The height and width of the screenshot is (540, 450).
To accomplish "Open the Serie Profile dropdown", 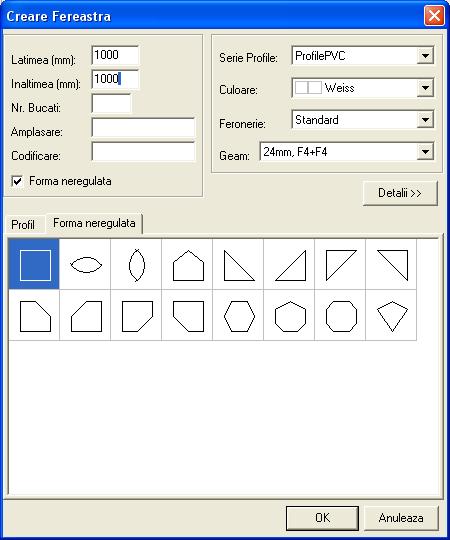I will point(425,56).
